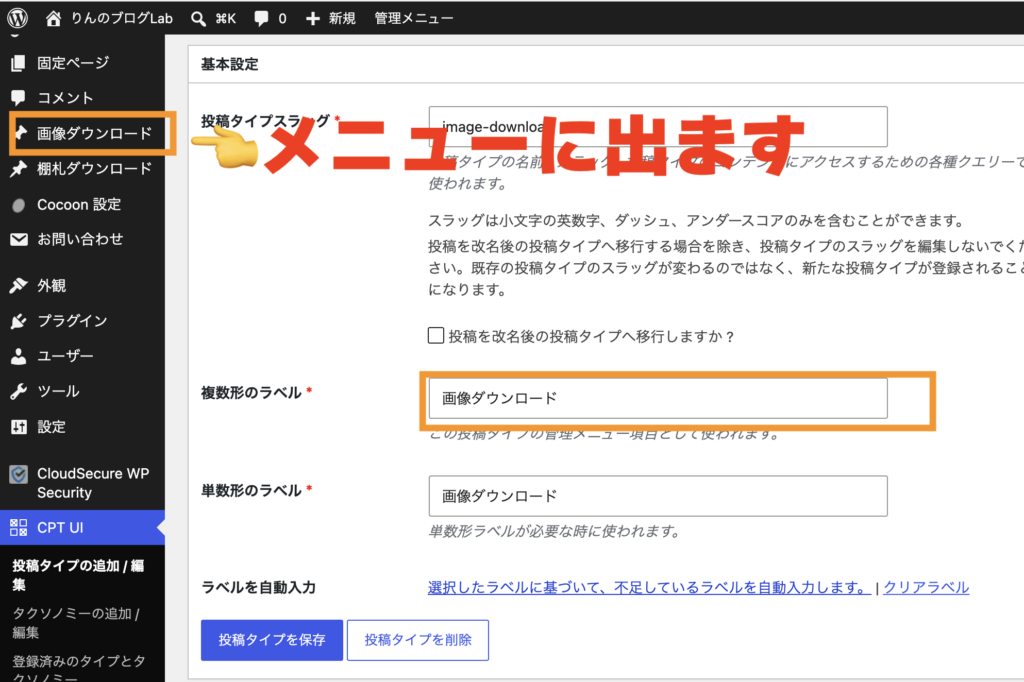Click the クリアラベル link
Screen dimensions: 1024x682
(926, 587)
